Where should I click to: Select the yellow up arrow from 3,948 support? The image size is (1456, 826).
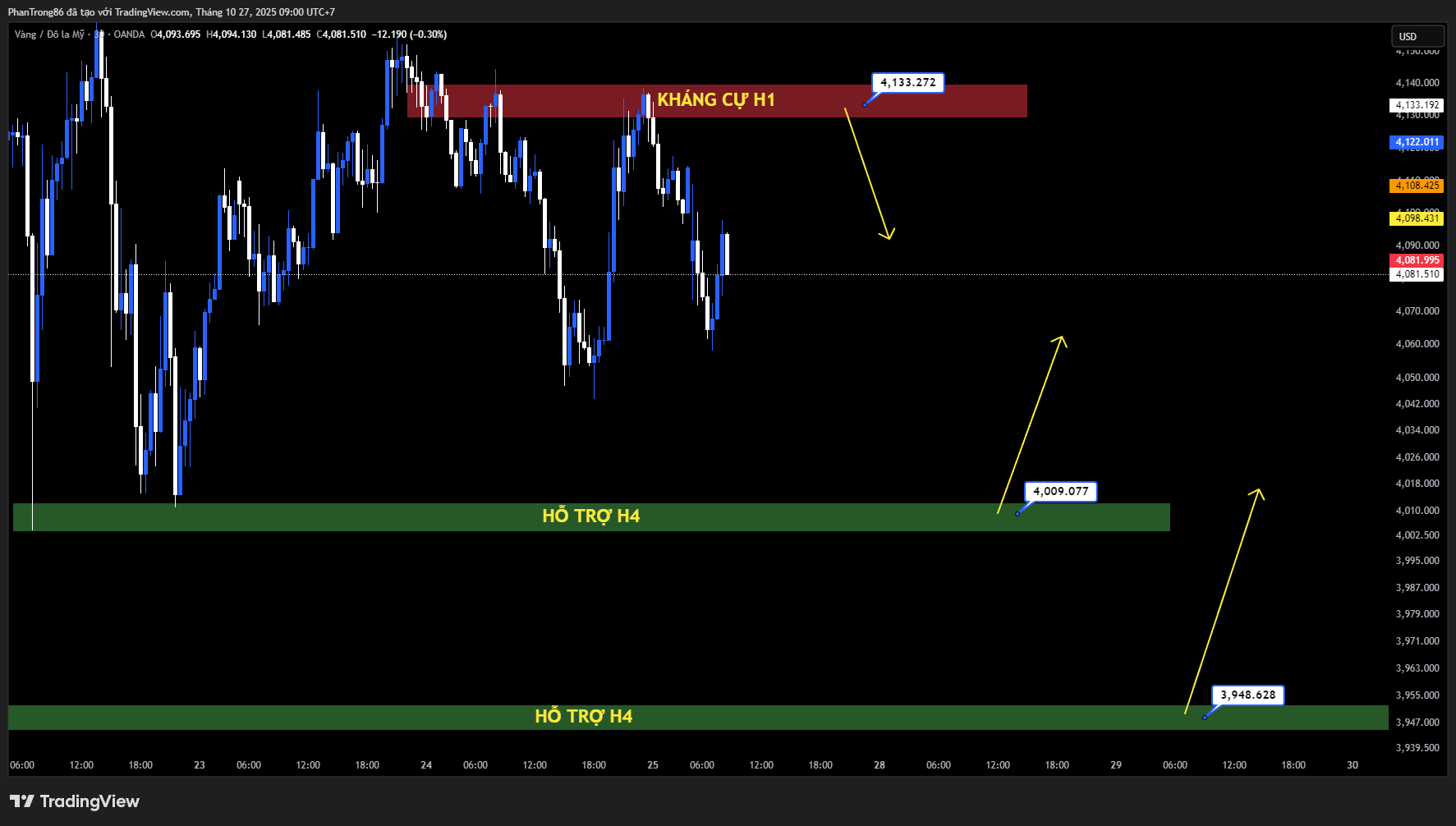tap(1224, 601)
